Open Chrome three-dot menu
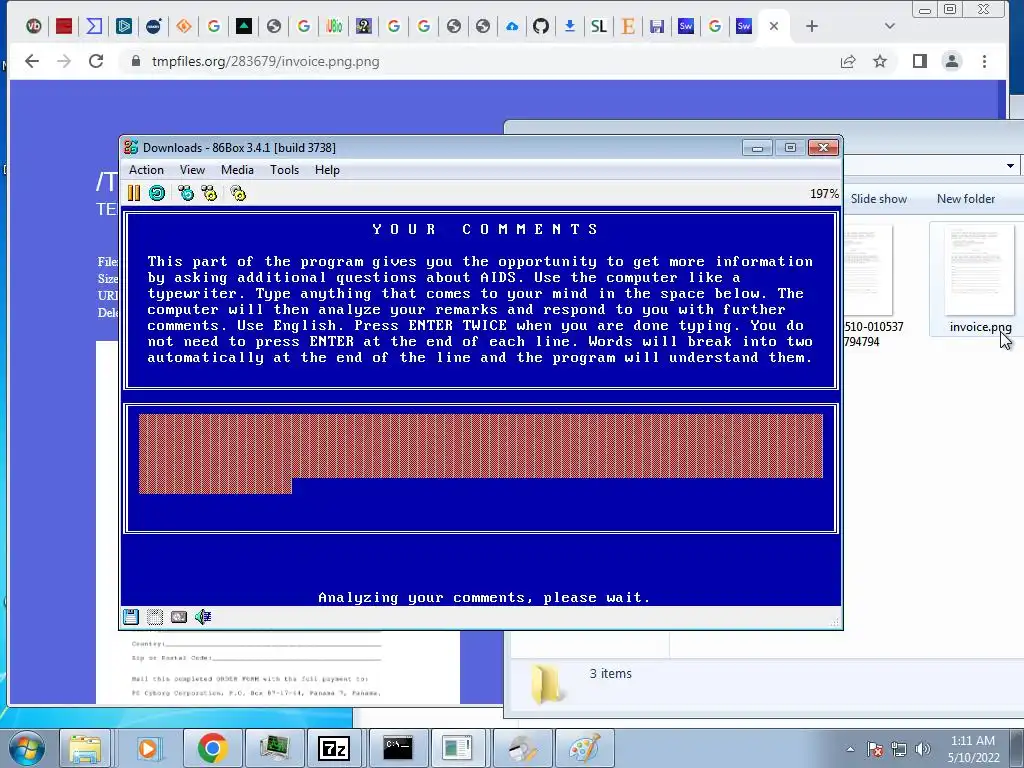The image size is (1024, 768). [984, 61]
